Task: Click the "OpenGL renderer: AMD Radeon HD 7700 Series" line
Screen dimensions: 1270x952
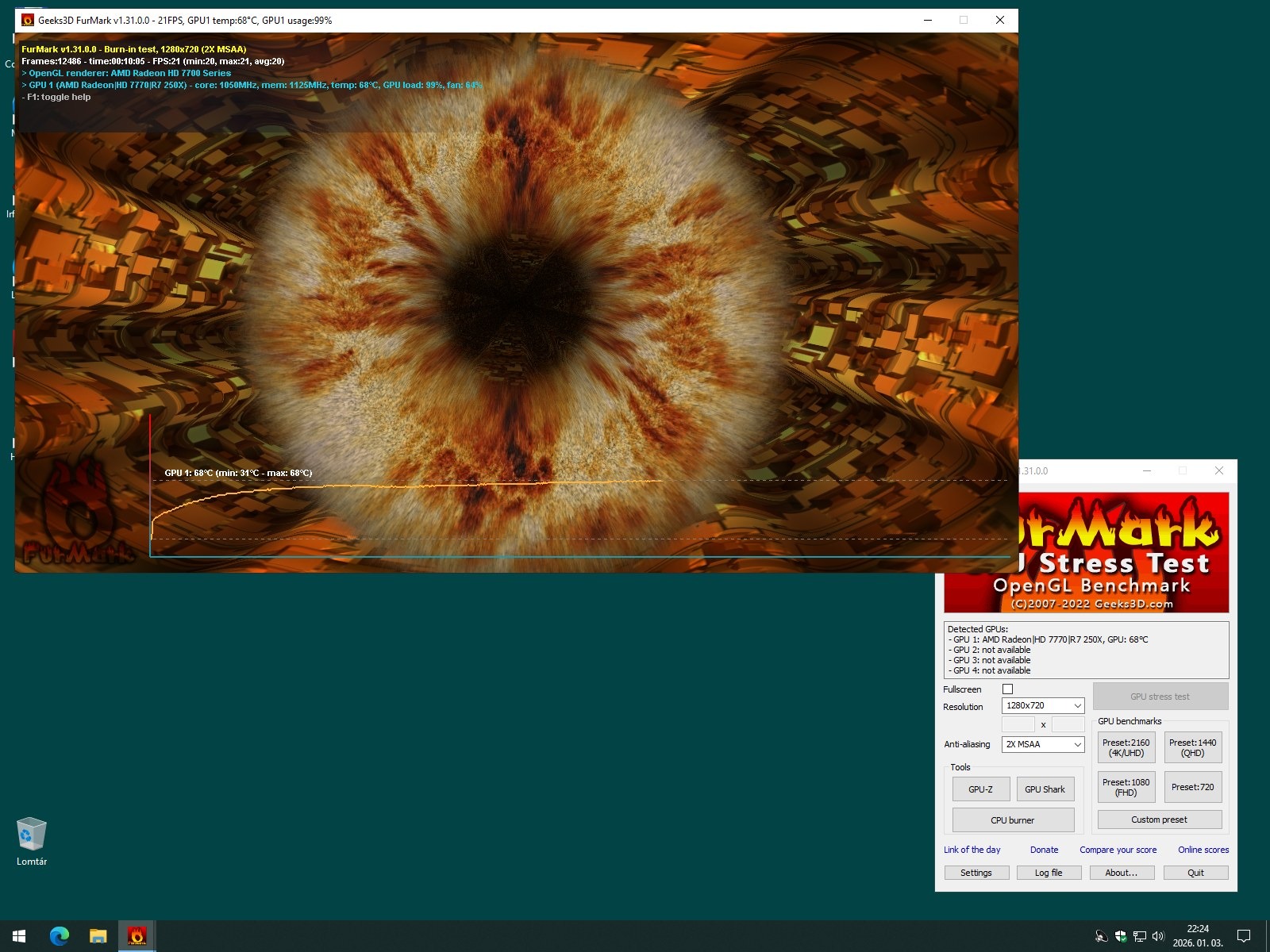Action: pos(127,73)
